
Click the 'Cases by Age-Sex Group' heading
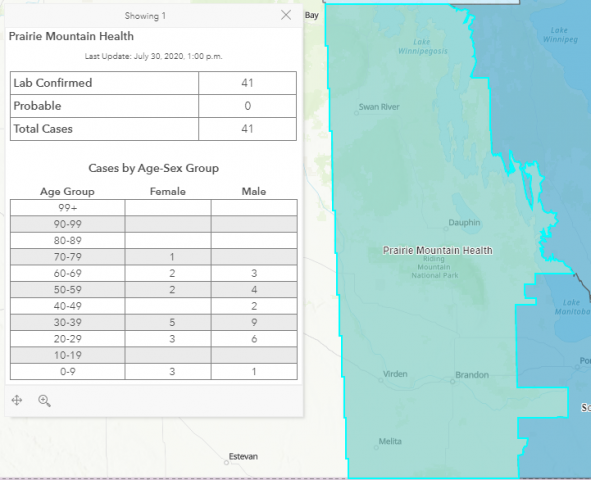click(153, 168)
